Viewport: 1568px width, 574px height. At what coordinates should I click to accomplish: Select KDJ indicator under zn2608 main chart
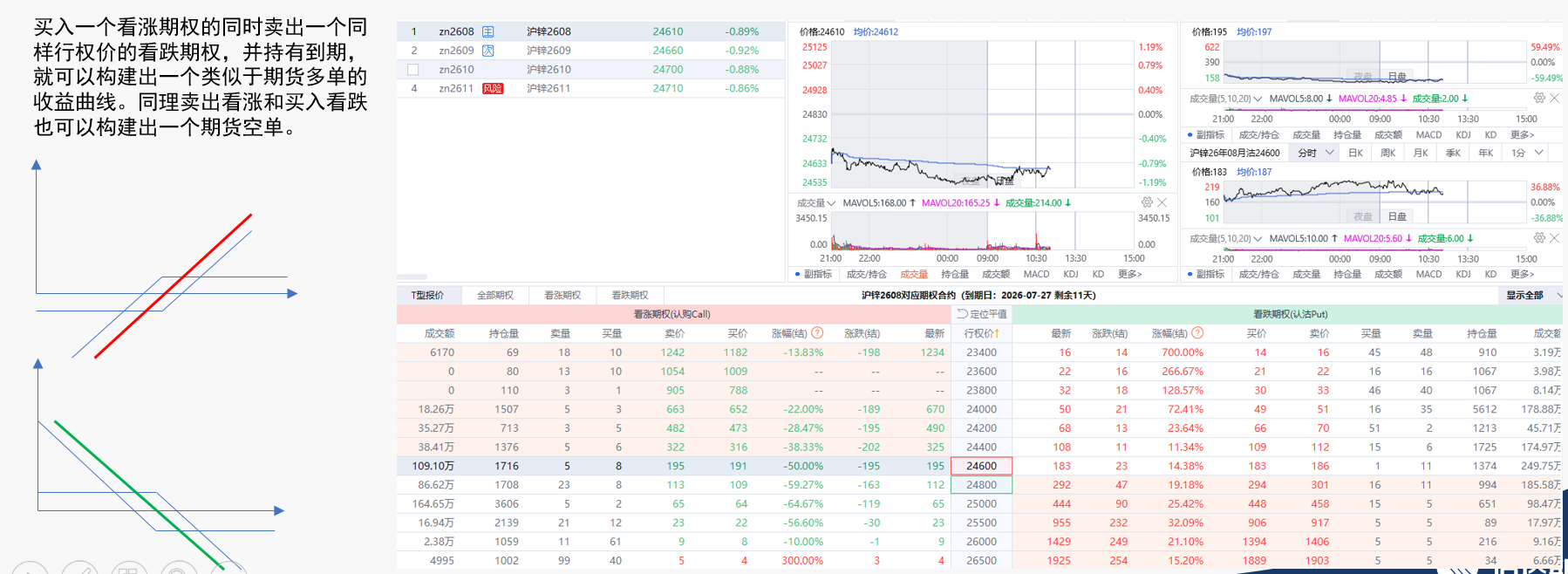point(1071,274)
